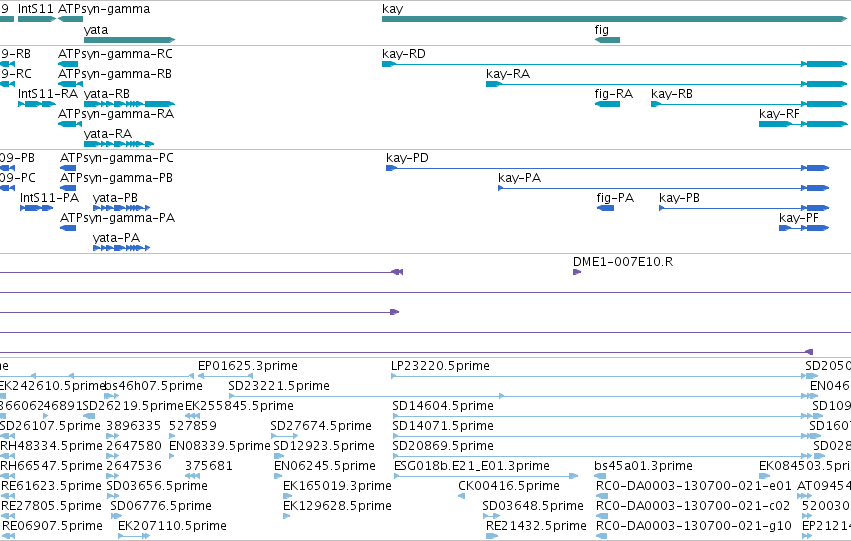Click transcript kay-RB
Viewport: 851px width, 541px height.
click(749, 104)
